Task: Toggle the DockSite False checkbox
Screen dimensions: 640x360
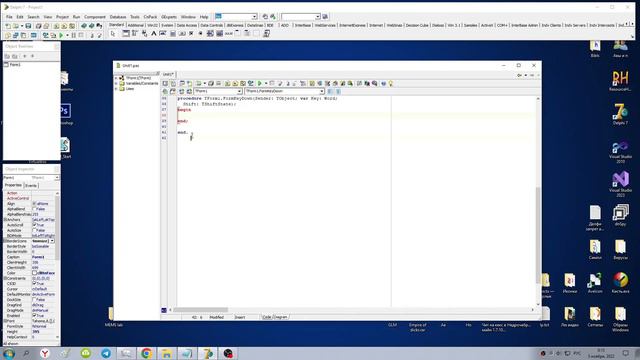Action: pyautogui.click(x=35, y=300)
